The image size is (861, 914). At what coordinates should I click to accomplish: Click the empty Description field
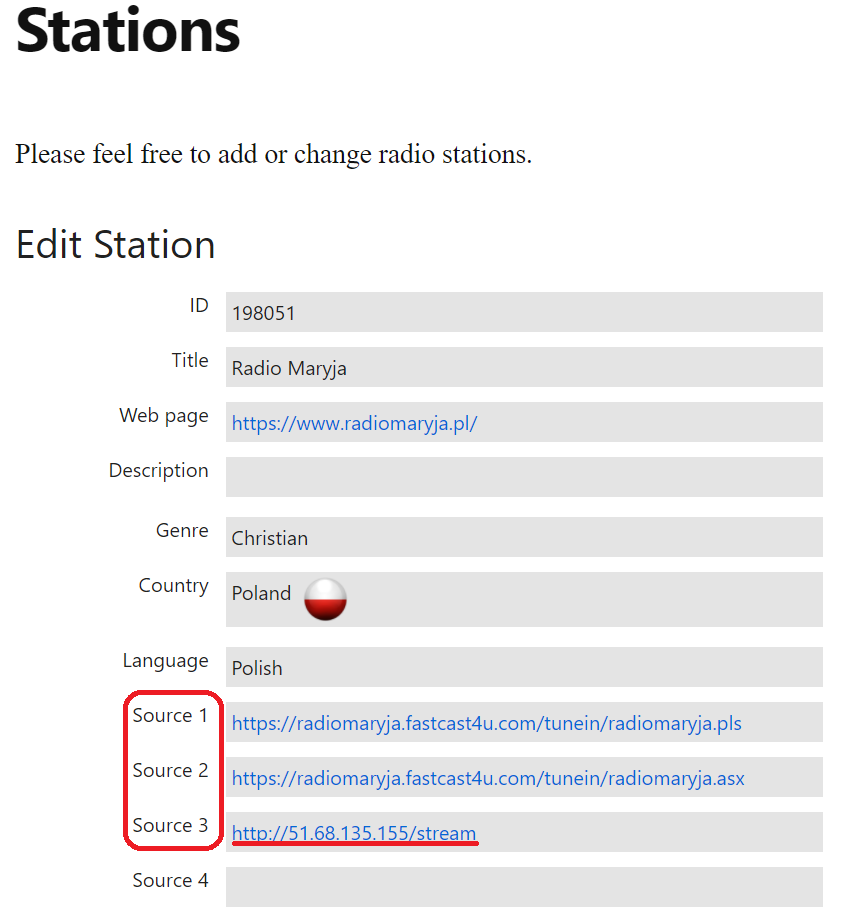(524, 477)
